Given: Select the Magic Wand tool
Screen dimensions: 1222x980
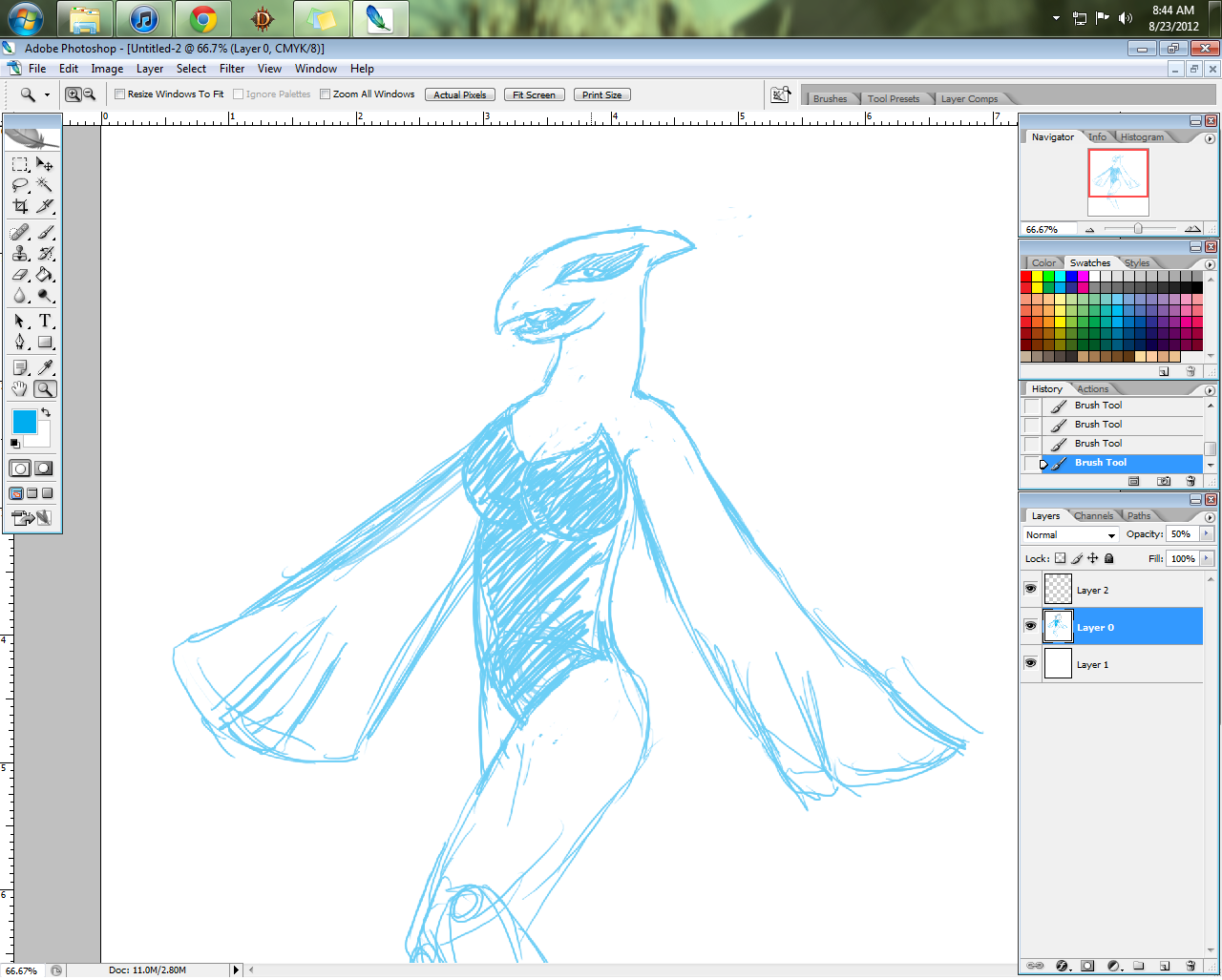Looking at the screenshot, I should click(45, 185).
